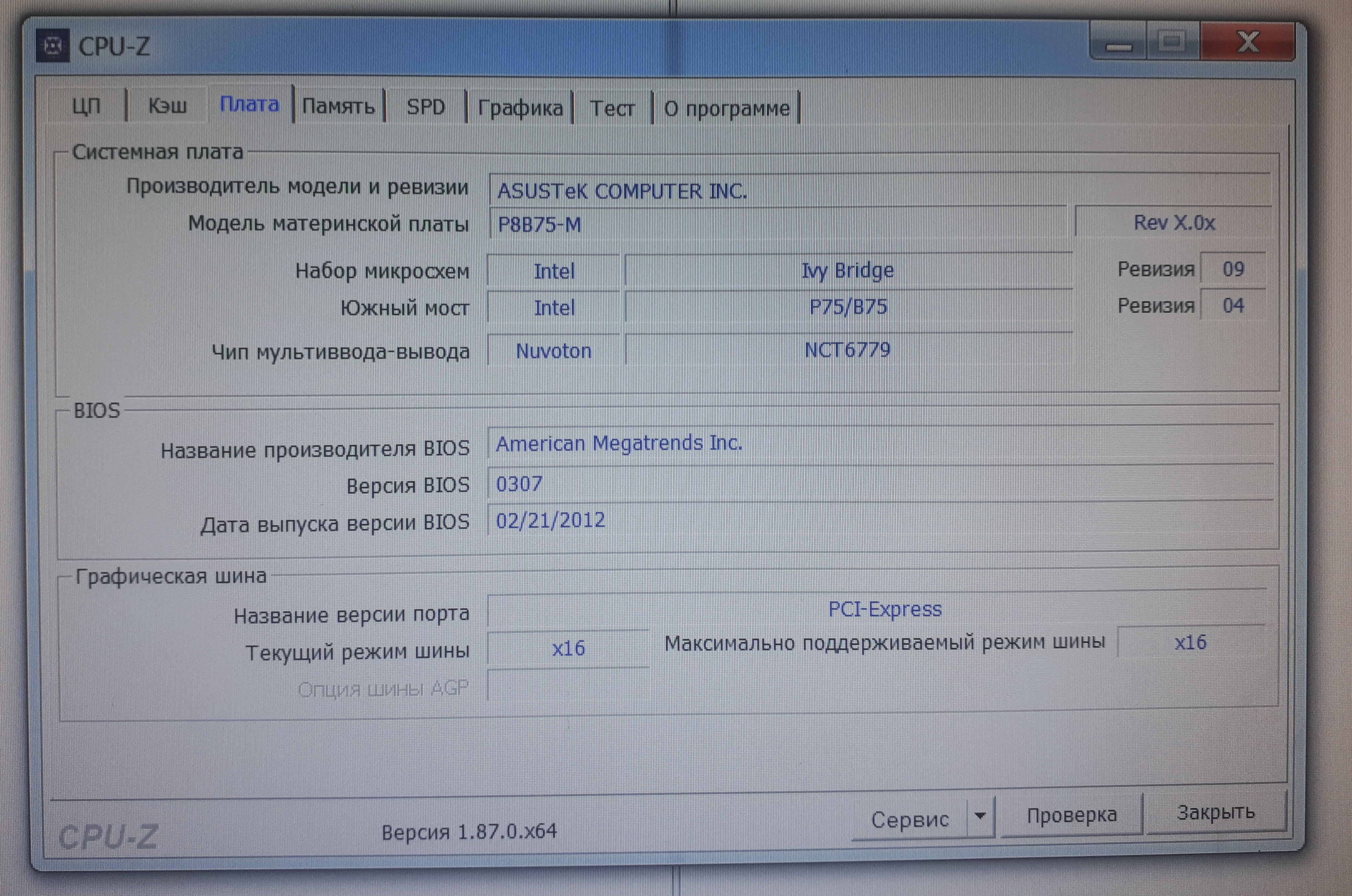
Task: Show the О программе tab
Action: (726, 108)
